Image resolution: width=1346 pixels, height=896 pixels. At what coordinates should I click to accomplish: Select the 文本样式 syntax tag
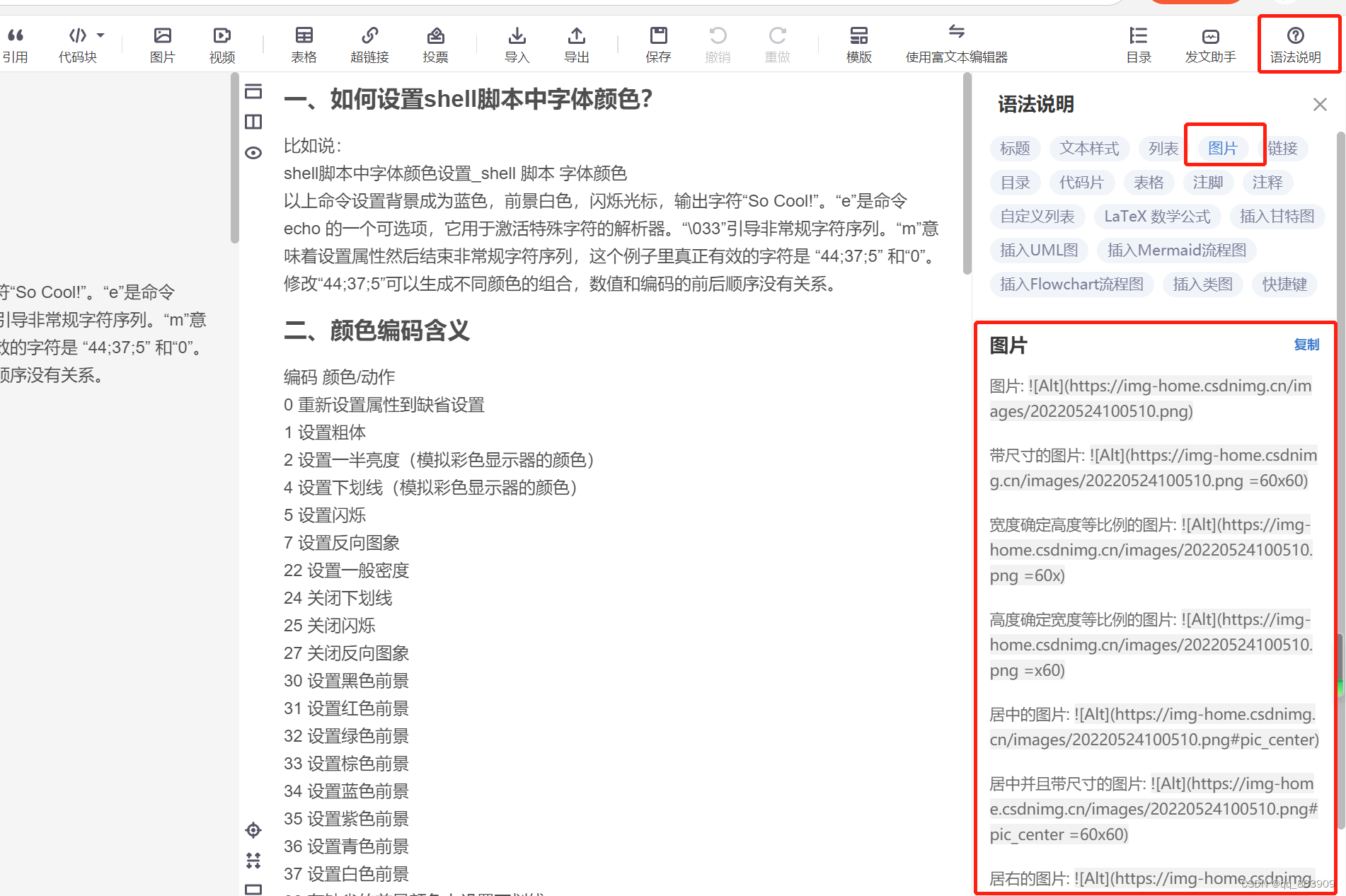[x=1089, y=149]
